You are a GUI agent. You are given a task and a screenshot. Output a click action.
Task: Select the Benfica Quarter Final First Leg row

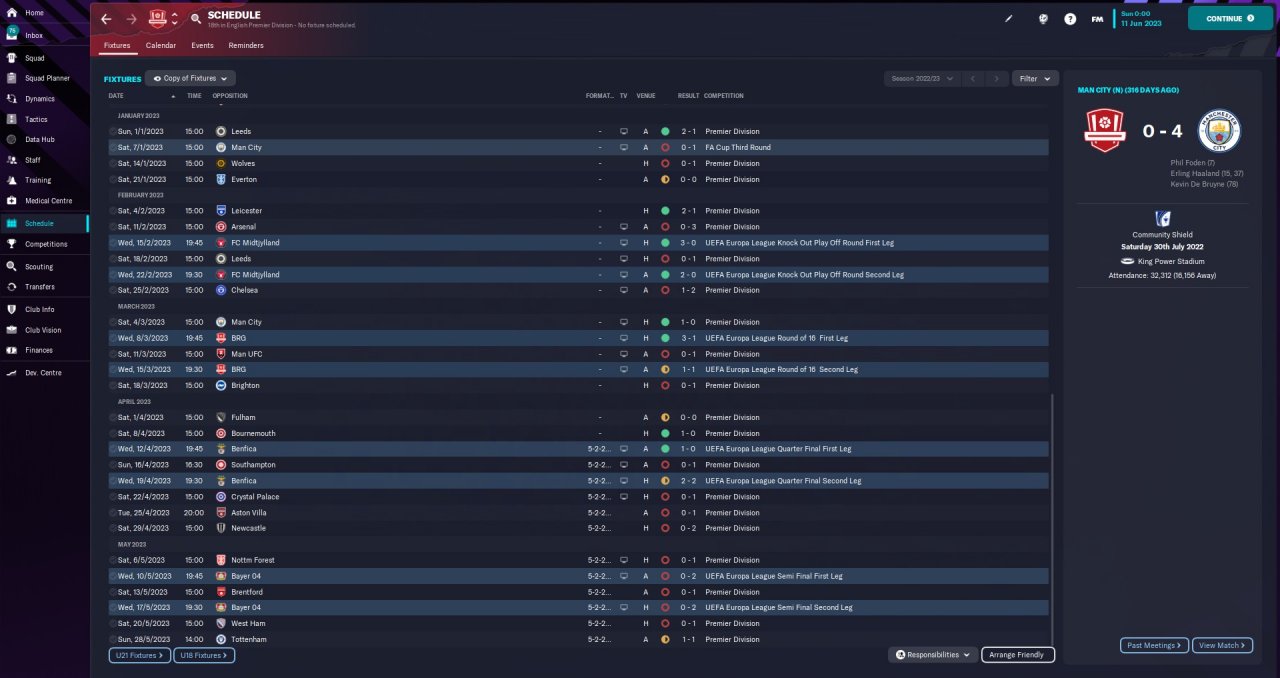point(578,449)
